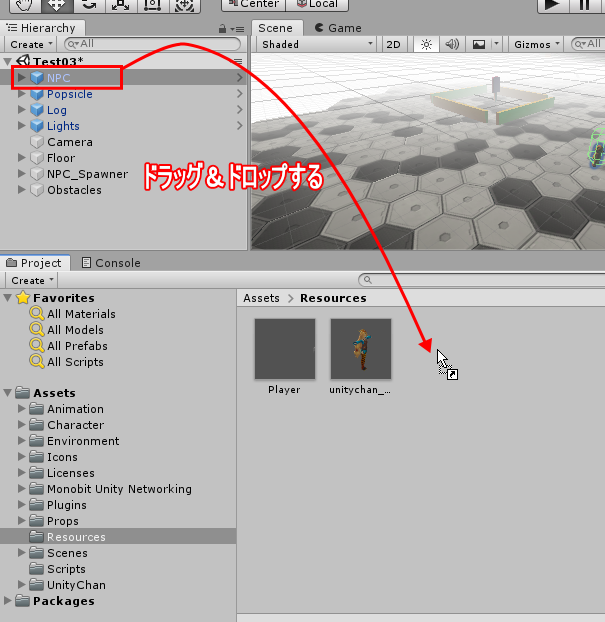
Task: Toggle pivot Center mode button
Action: tap(254, 4)
